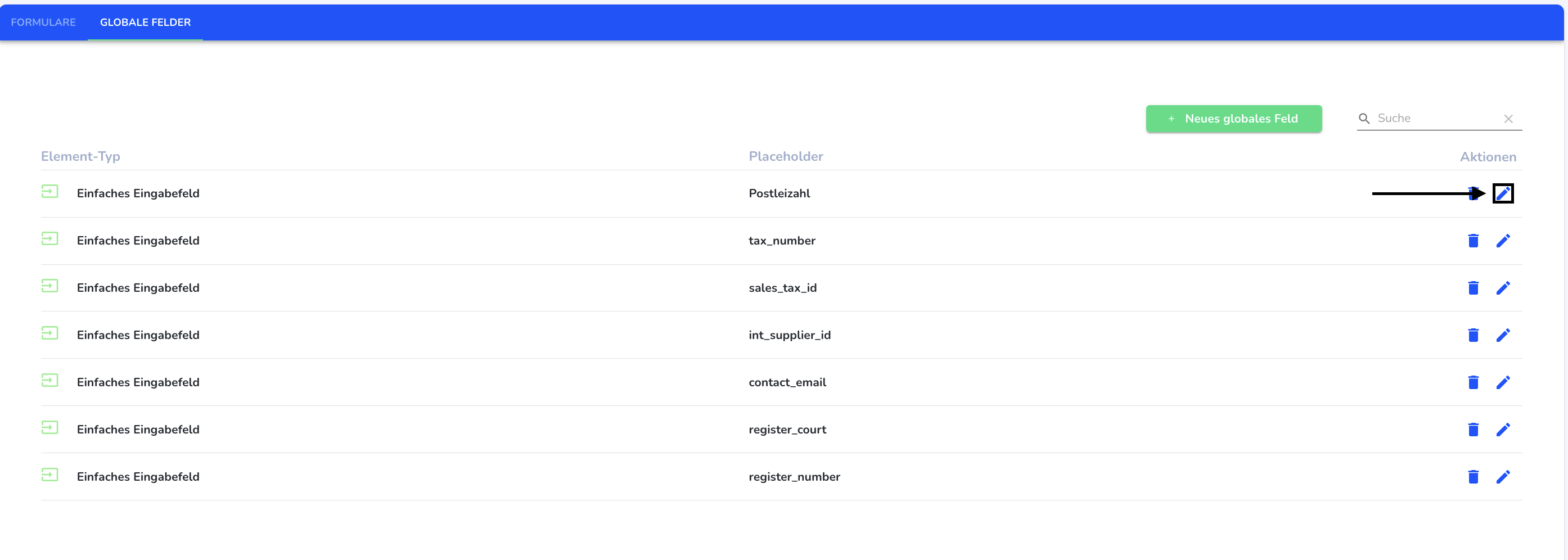Click Einfaches Eingabefeld in the sales_tax_id row
Screen dimensions: 1568x560
point(138,288)
